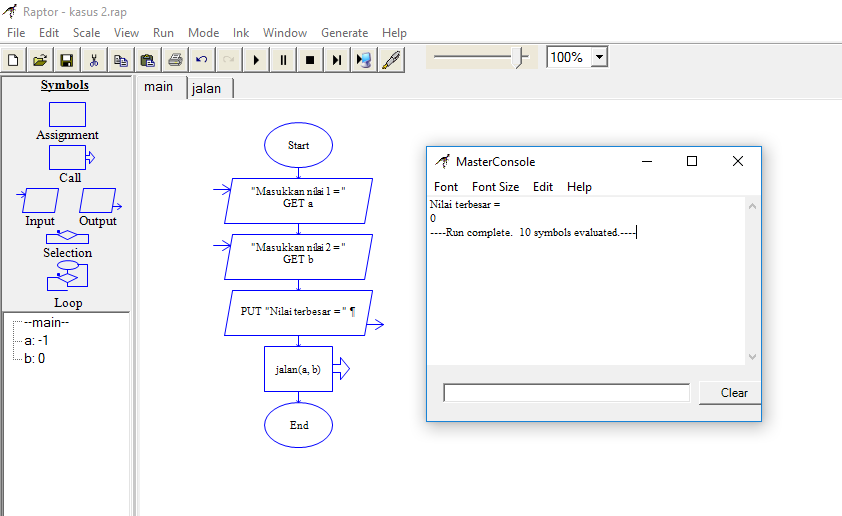This screenshot has height=516, width=842.
Task: Select the PUT Nilai terbesar output shape
Action: pyautogui.click(x=299, y=313)
